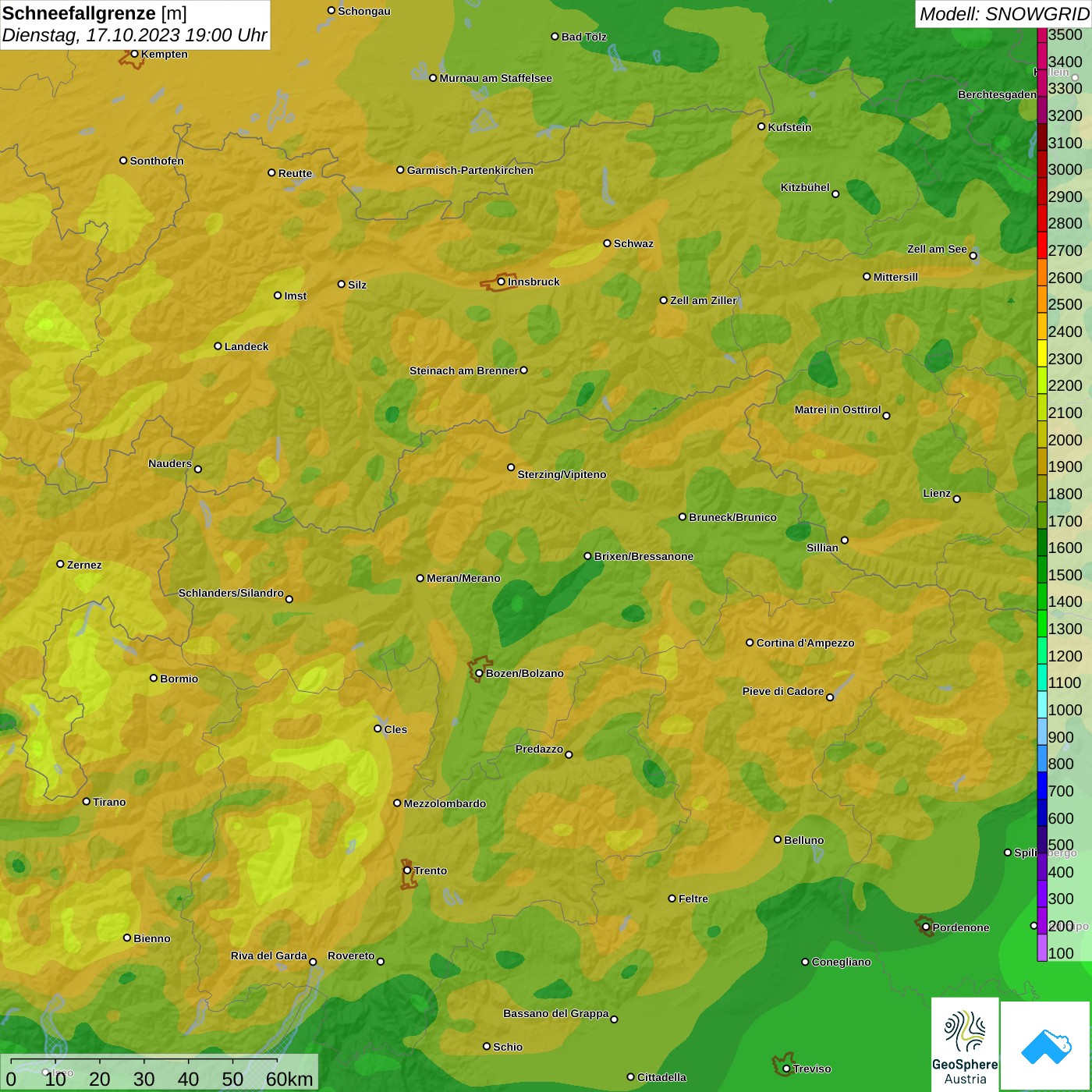The image size is (1092, 1092).
Task: Click the GeoSphere Austria logo
Action: (965, 1043)
